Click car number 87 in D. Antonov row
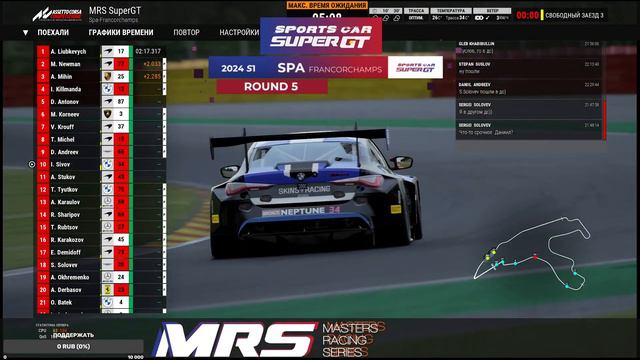This screenshot has width=640, height=360. (121, 102)
